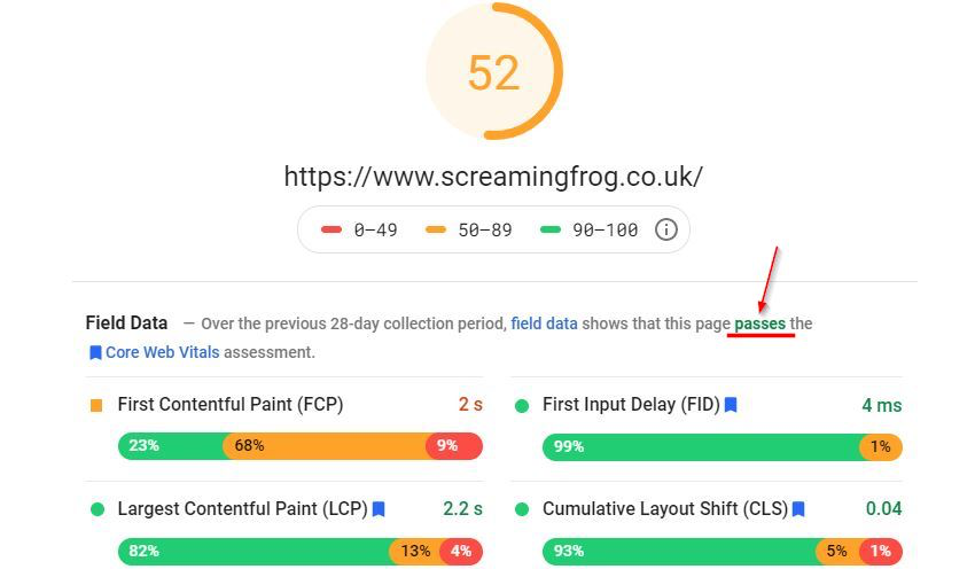The height and width of the screenshot is (577, 977).
Task: Open the Core Web Vitals link
Action: [x=162, y=353]
